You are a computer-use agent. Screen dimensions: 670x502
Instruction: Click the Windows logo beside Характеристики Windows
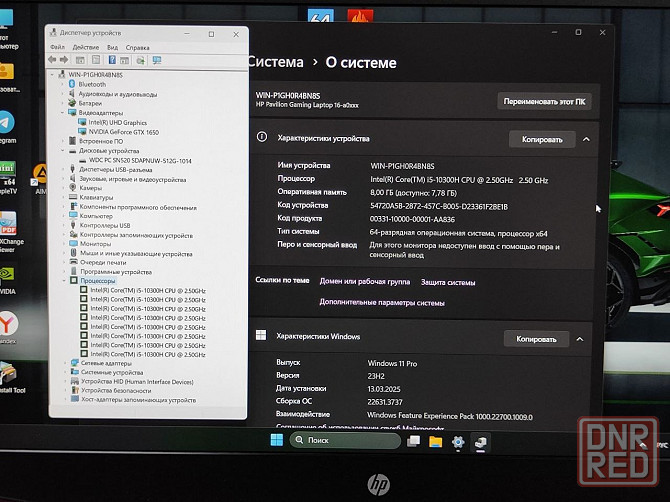pos(261,335)
